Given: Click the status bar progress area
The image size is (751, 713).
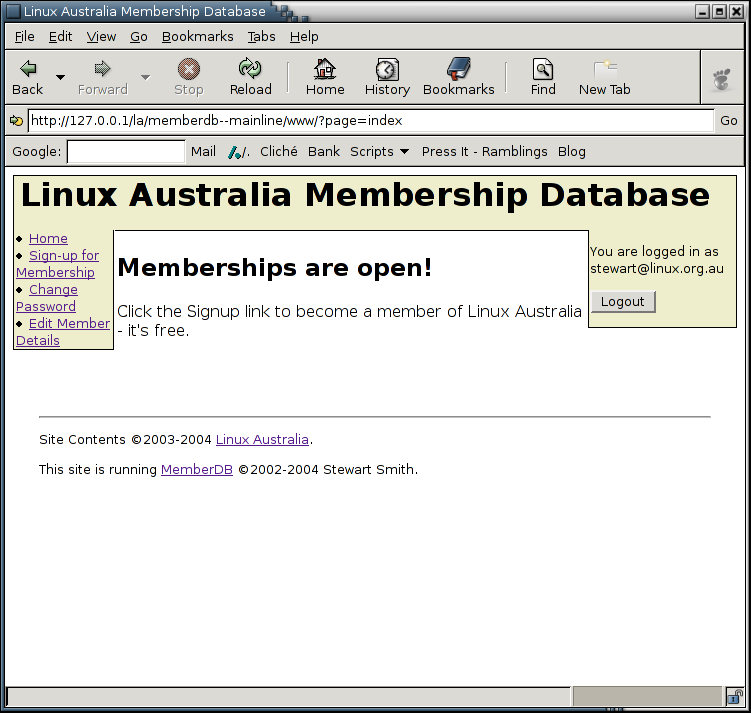Looking at the screenshot, I should (x=647, y=696).
